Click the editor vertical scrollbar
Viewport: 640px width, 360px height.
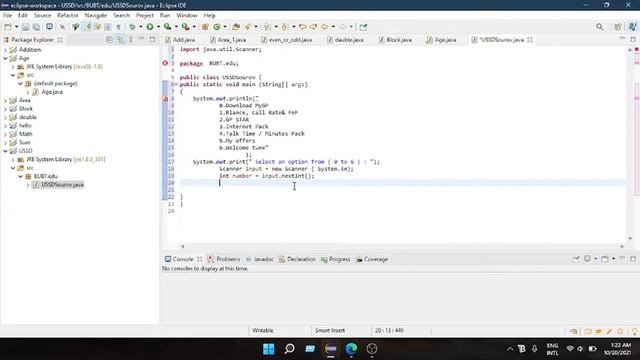[630, 144]
